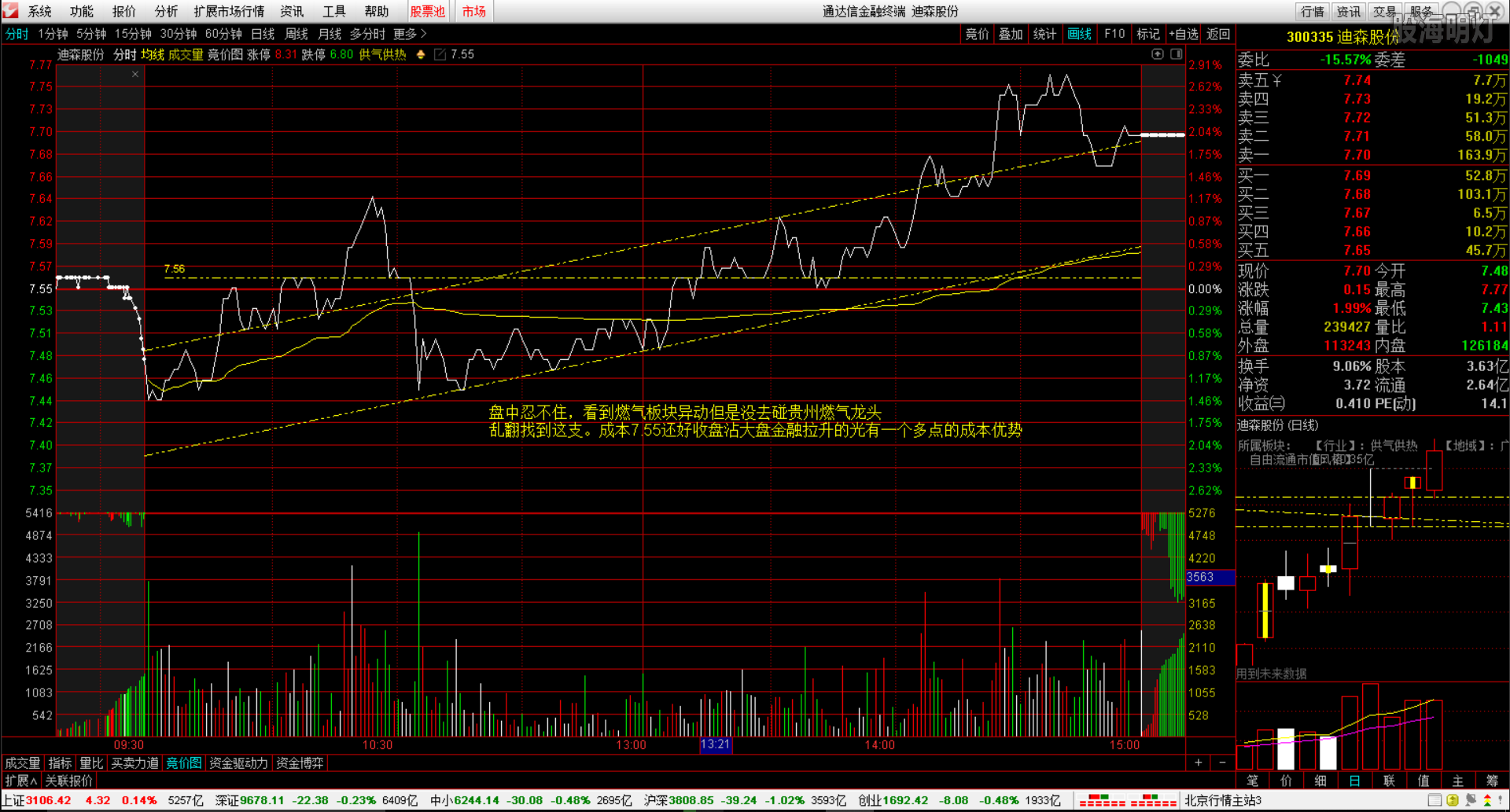Select the 笔 tab in side panel
1510x812 pixels.
(1253, 781)
